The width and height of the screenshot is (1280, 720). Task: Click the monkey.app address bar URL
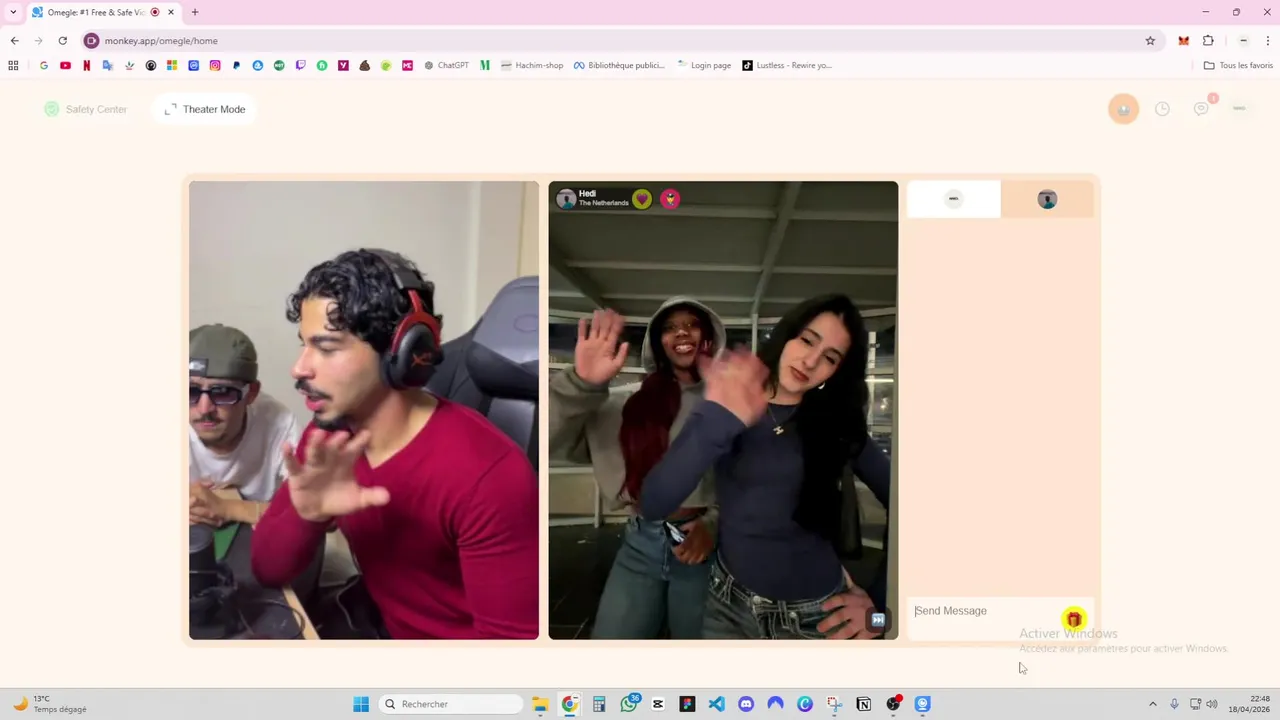(161, 41)
